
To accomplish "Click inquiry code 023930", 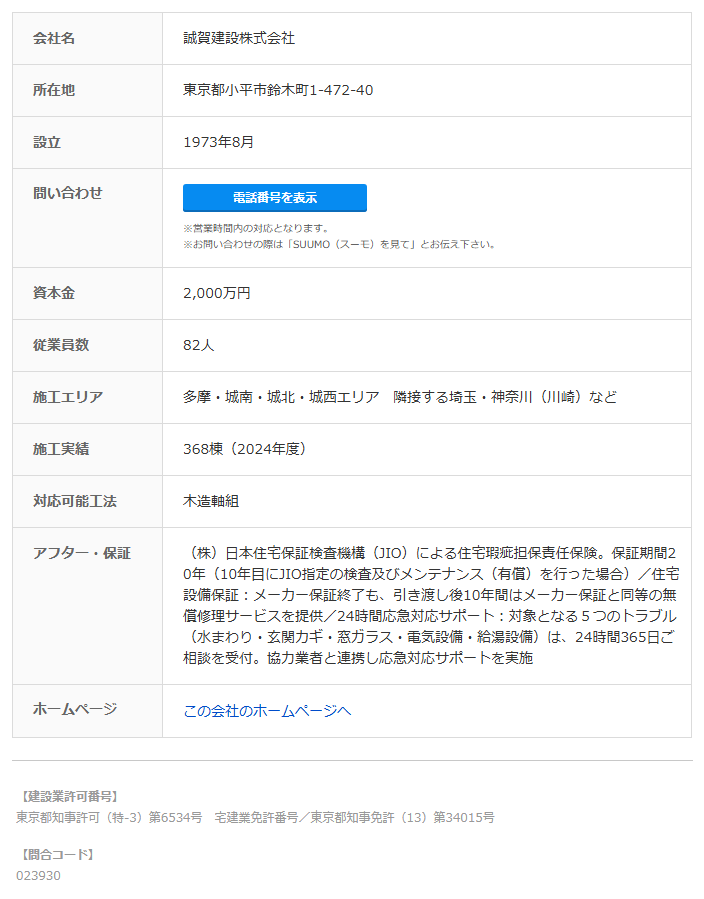I will 38,875.
